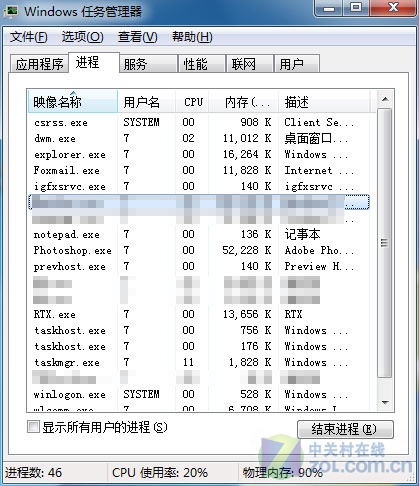Switch to the 用户 tab
Viewport: 419px width, 486px height.
pyautogui.click(x=297, y=64)
